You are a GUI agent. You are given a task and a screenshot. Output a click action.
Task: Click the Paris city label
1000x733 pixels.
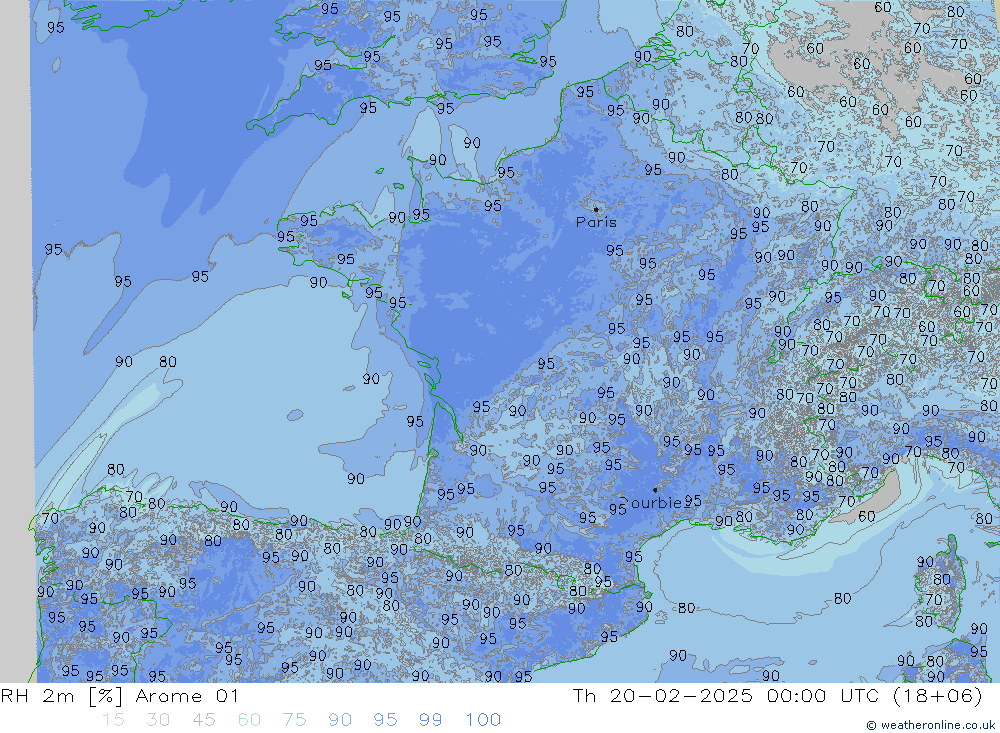point(596,222)
